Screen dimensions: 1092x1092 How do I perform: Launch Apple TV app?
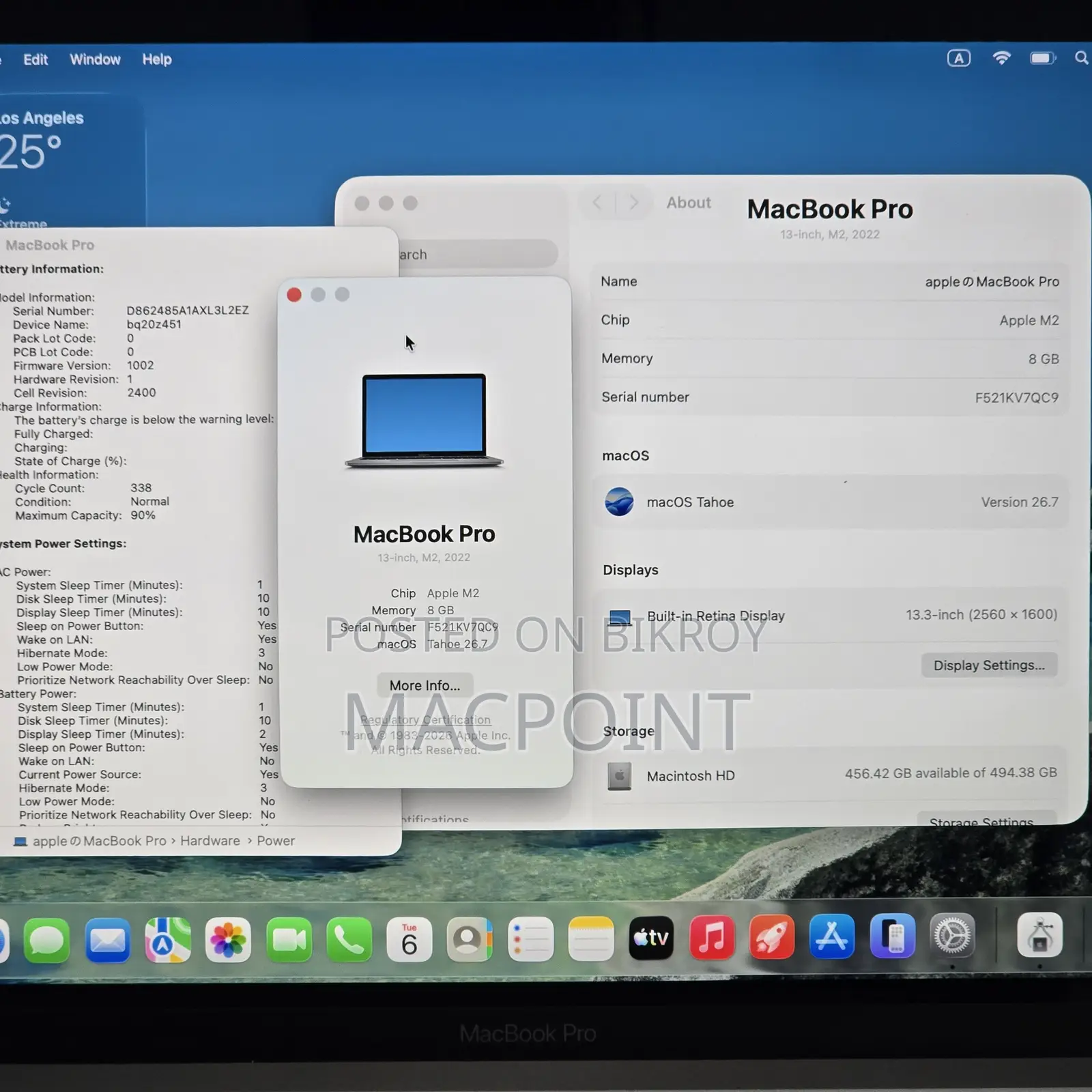point(651,938)
